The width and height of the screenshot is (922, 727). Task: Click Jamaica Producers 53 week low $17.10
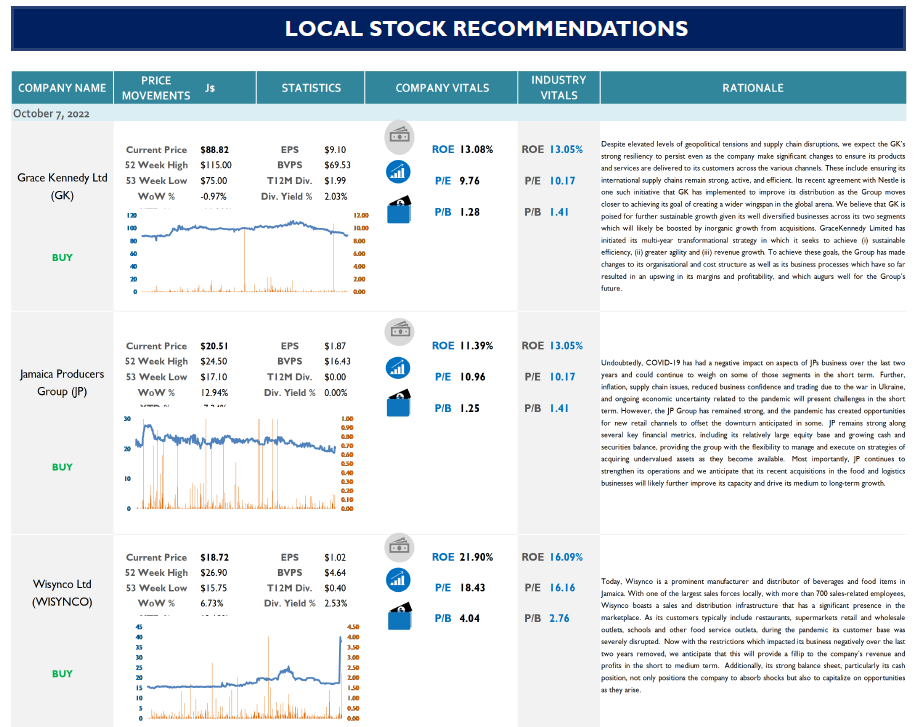tap(213, 376)
